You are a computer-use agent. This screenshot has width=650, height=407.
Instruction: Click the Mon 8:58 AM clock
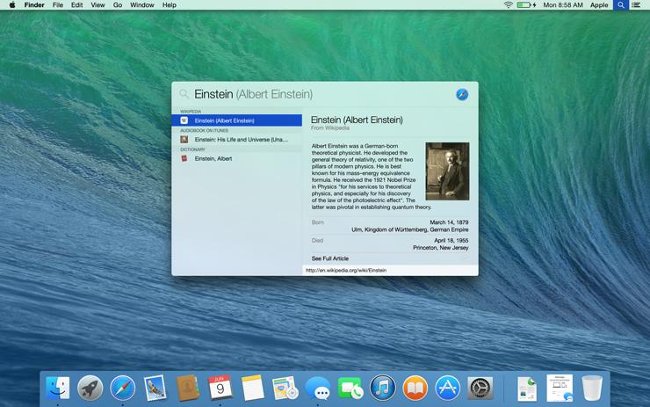point(563,5)
